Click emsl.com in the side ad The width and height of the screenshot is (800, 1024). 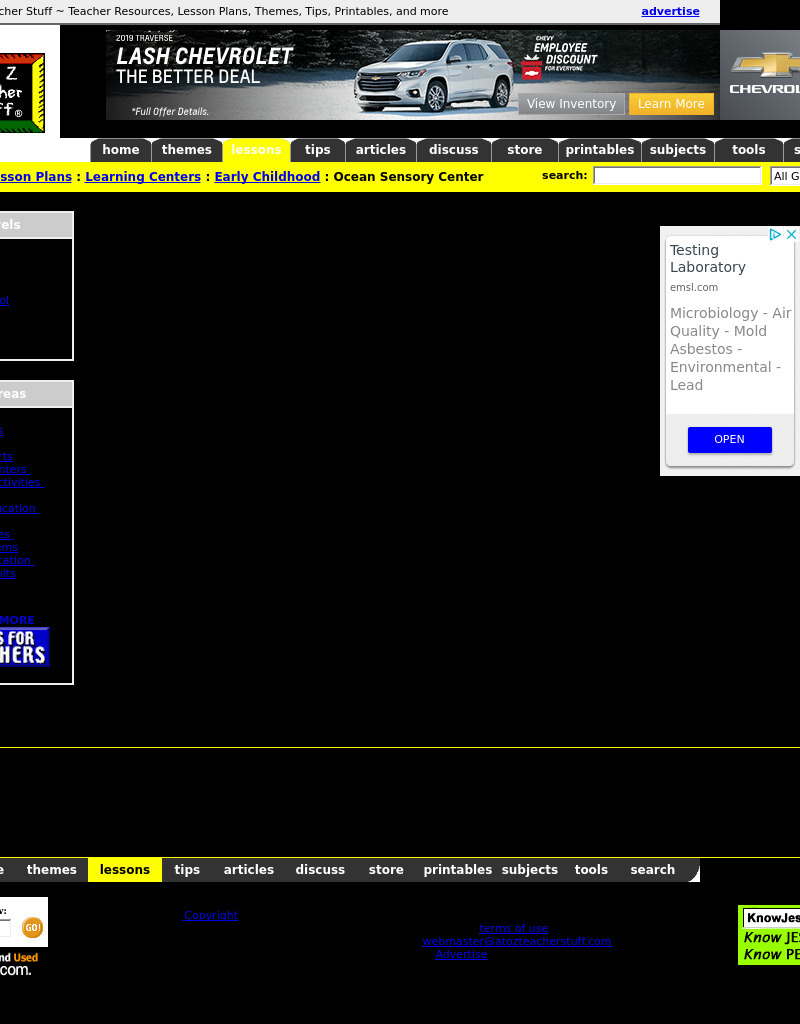[694, 287]
